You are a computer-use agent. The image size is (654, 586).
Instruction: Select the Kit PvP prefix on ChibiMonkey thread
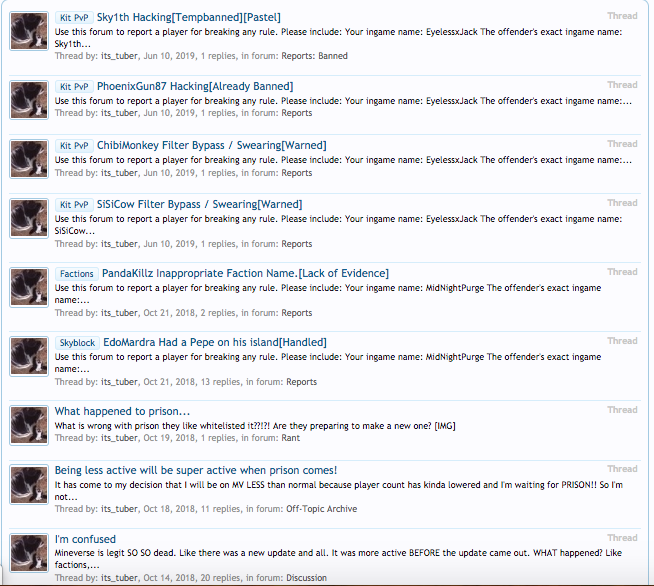(x=74, y=146)
